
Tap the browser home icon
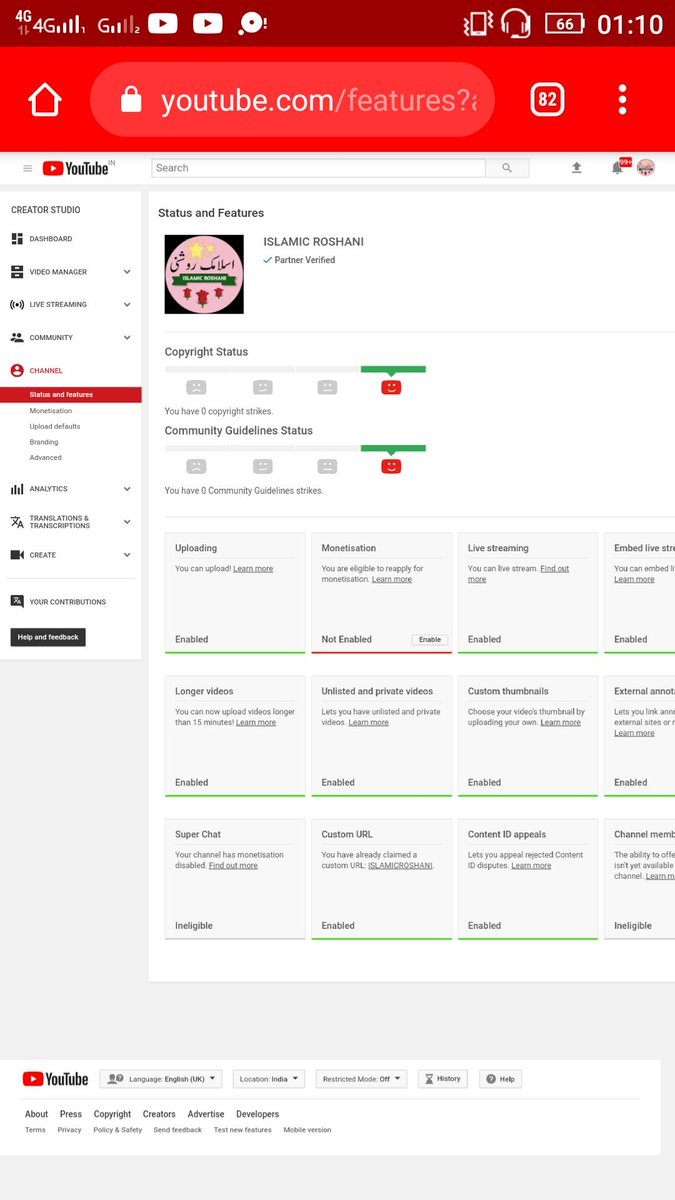(45, 100)
